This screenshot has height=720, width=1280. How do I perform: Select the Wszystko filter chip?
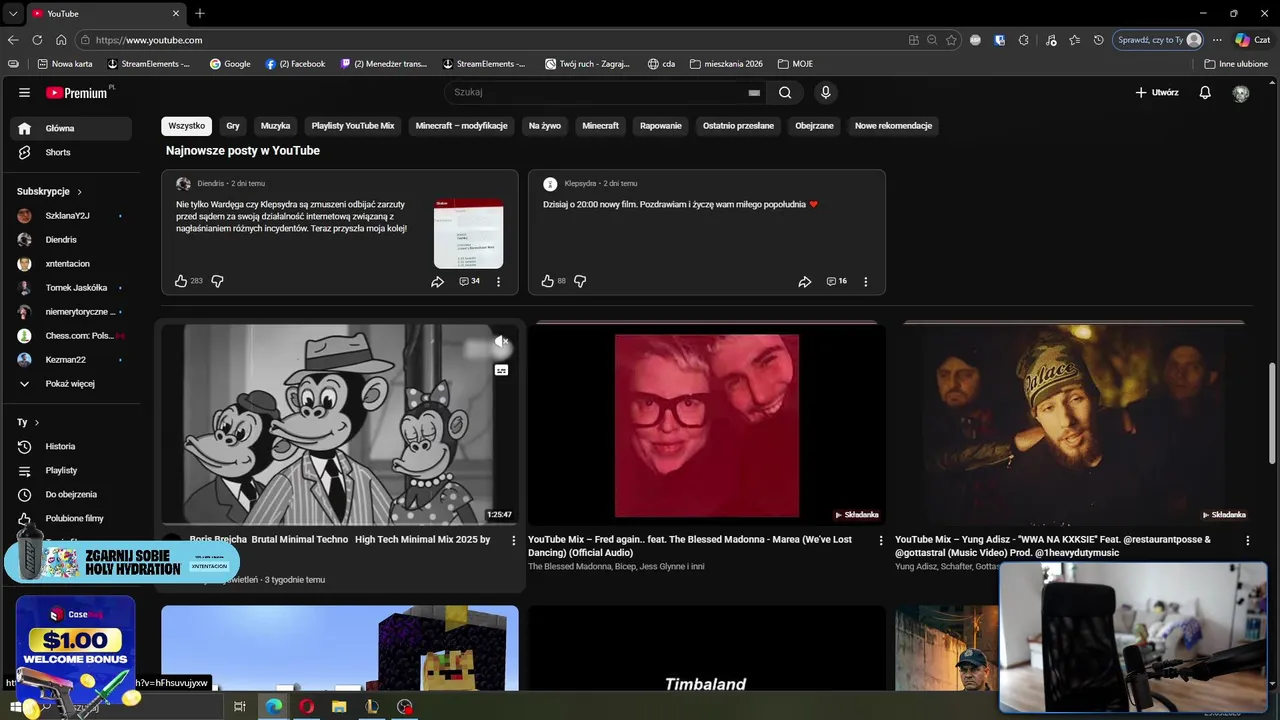click(x=186, y=126)
